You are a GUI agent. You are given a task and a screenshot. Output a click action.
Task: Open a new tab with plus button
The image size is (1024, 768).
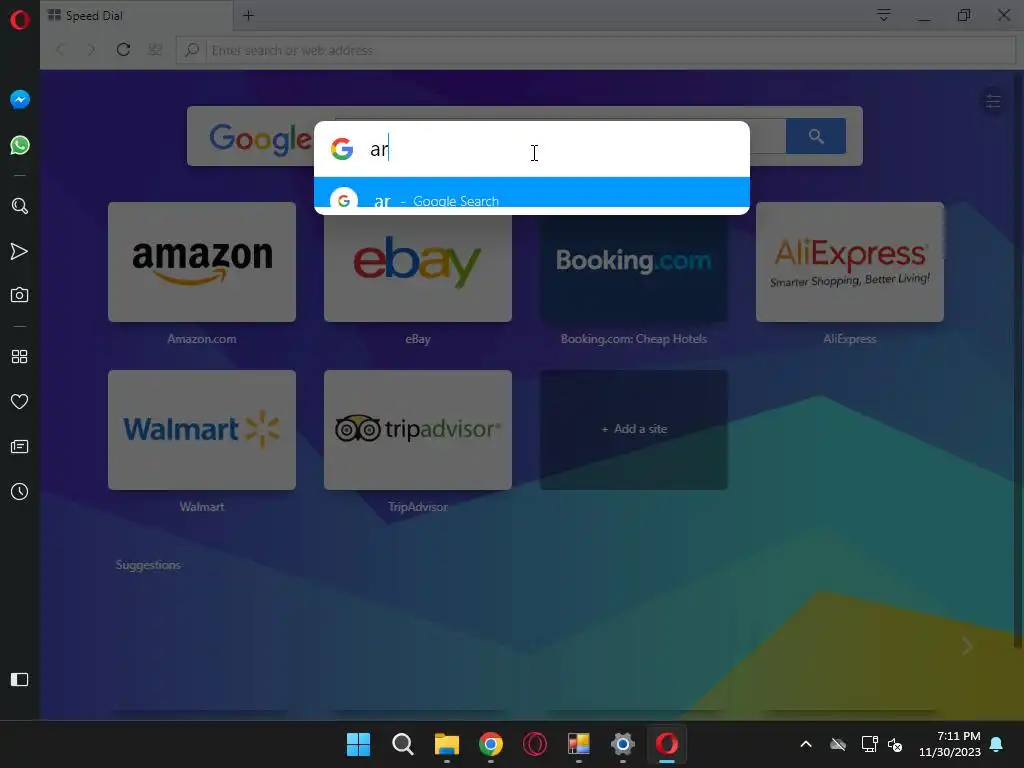pyautogui.click(x=249, y=16)
